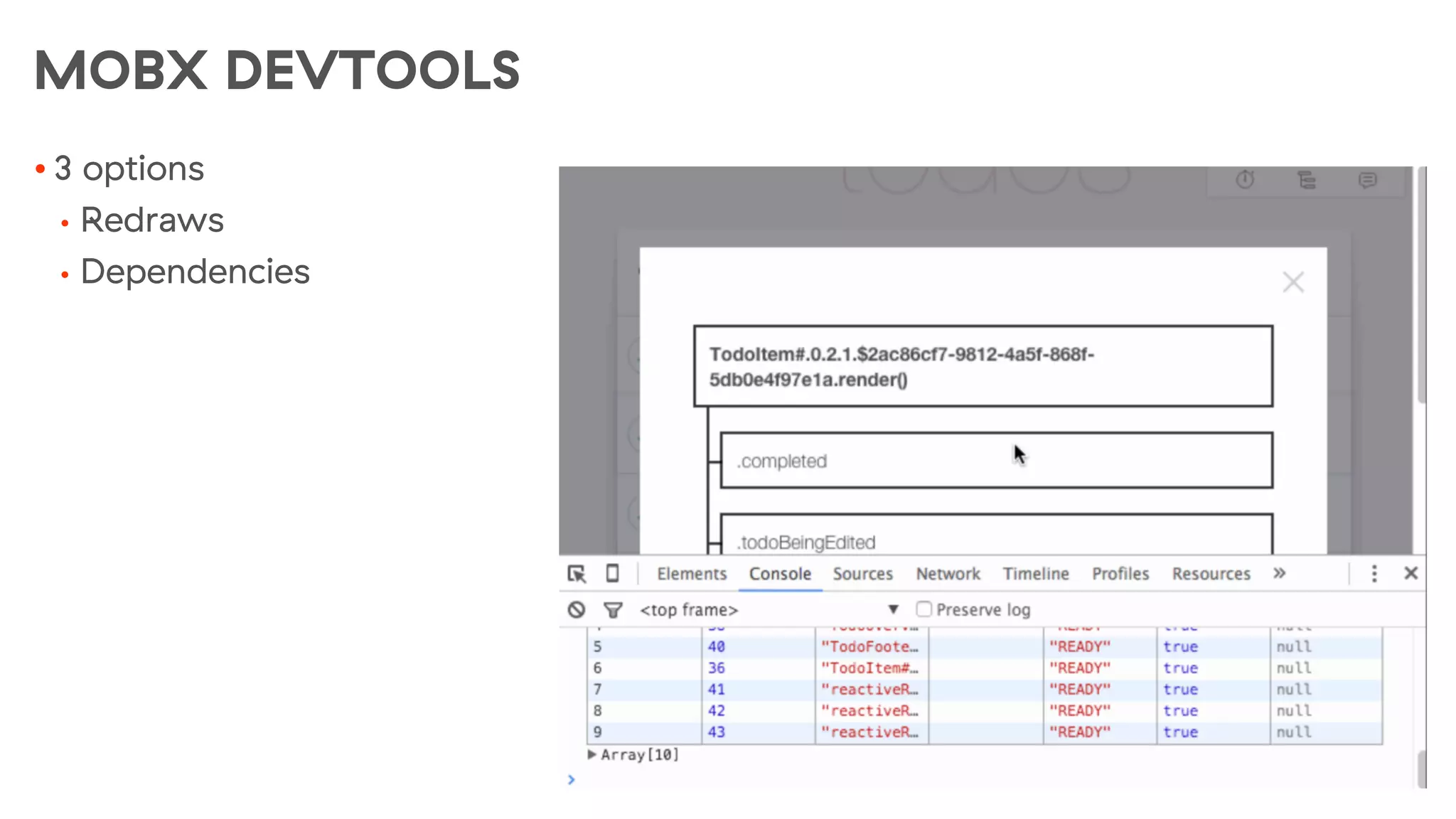This screenshot has width=1456, height=819.
Task: Click MobX dependency tree icon
Action: pyautogui.click(x=1307, y=180)
